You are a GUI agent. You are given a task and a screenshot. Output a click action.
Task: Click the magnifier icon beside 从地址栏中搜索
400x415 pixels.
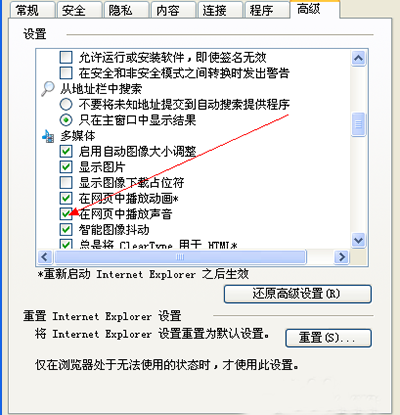coord(48,88)
